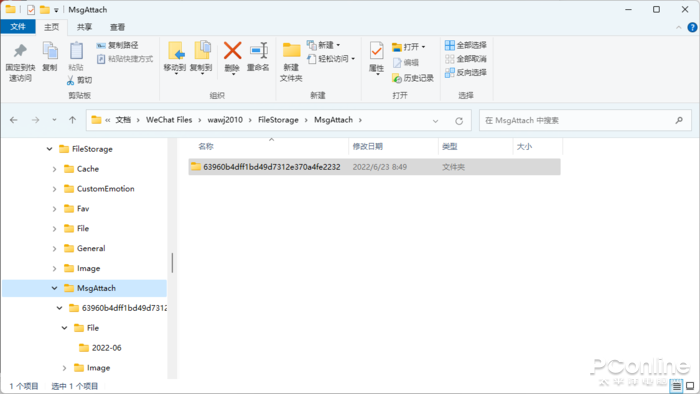Collapse FileStorage tree node
700x394 pixels.
tap(49, 149)
